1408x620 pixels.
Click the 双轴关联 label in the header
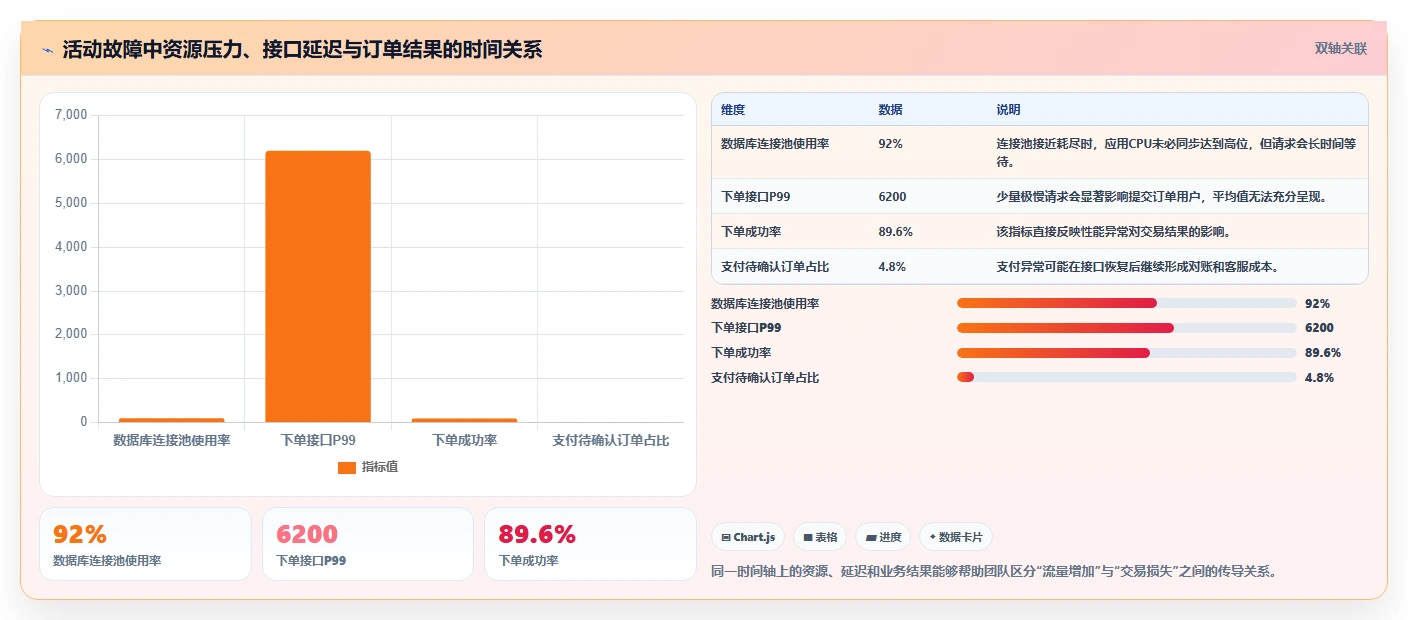tap(1340, 48)
